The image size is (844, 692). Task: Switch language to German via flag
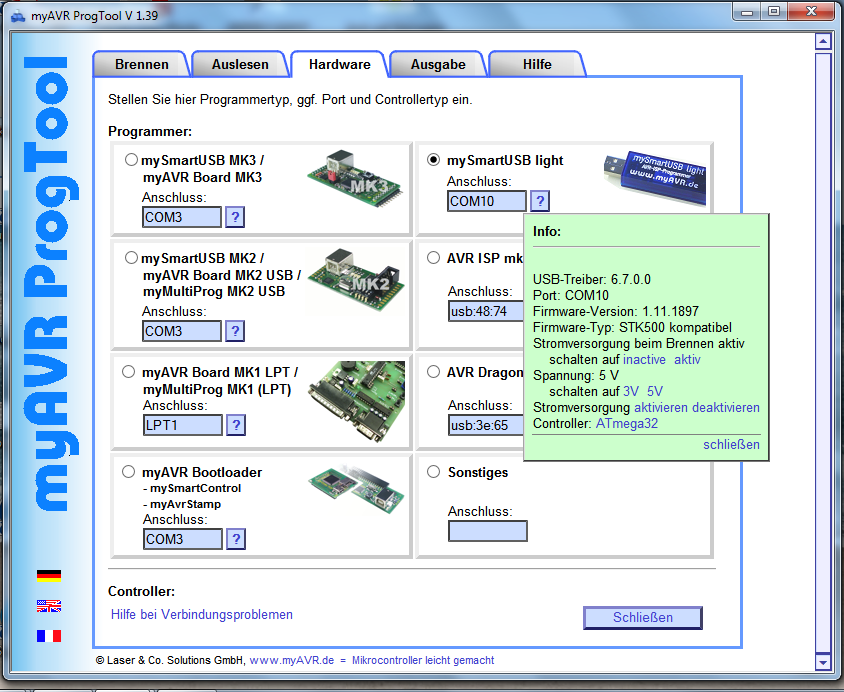point(49,576)
